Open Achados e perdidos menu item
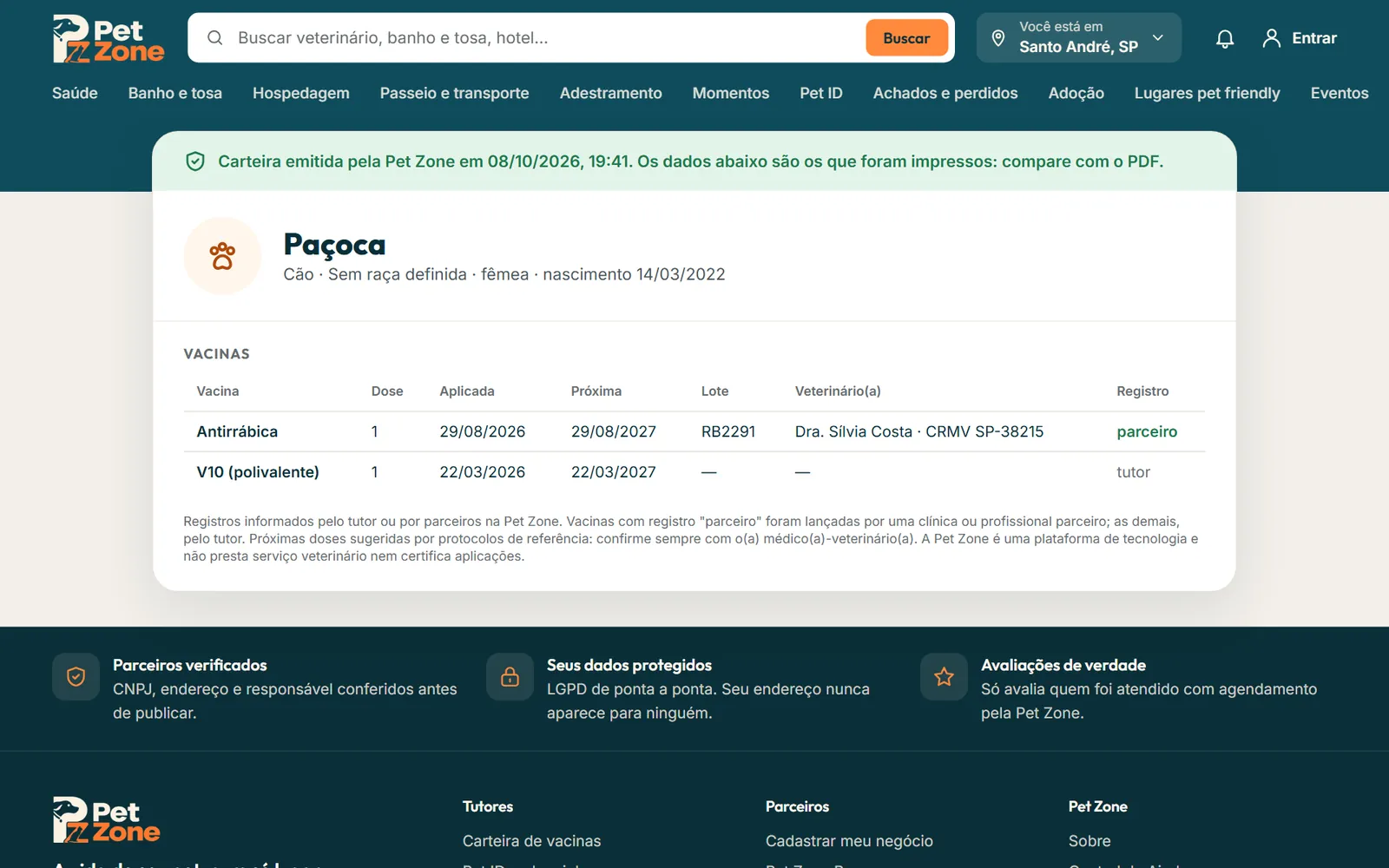 click(x=945, y=93)
